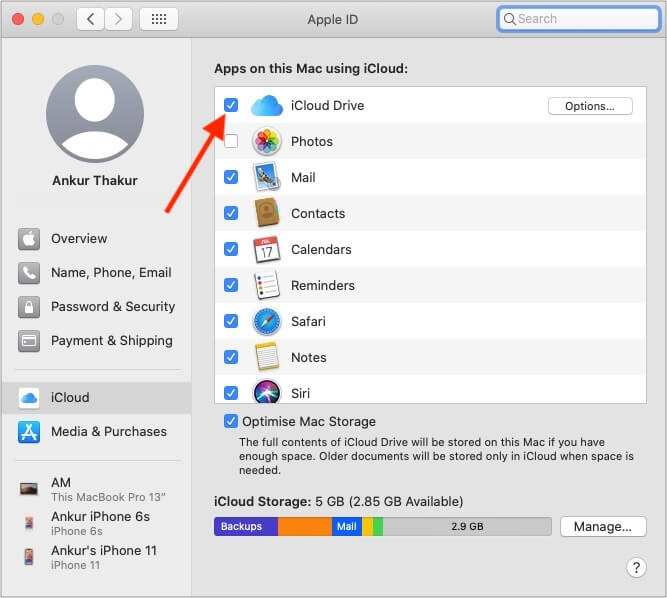Go back with the left chevron button

tap(90, 19)
